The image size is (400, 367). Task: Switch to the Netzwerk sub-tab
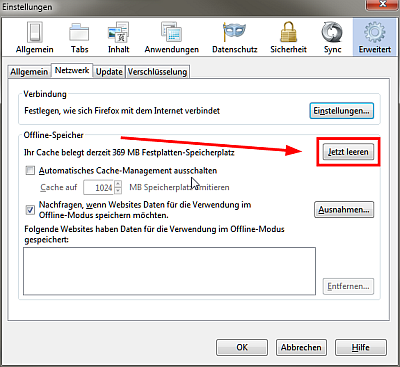click(72, 70)
